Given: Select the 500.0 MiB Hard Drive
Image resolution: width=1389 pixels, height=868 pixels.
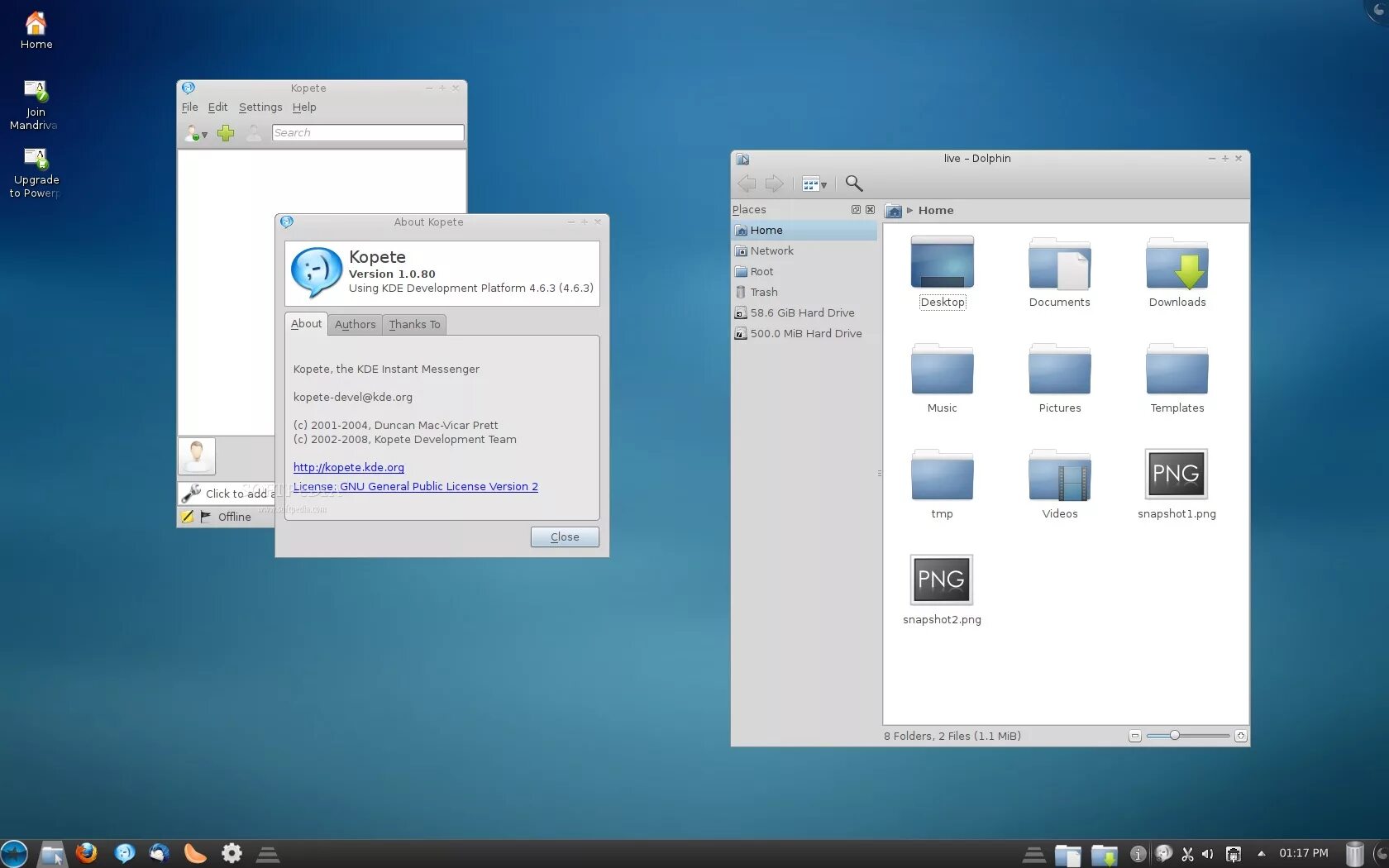Looking at the screenshot, I should tap(804, 334).
